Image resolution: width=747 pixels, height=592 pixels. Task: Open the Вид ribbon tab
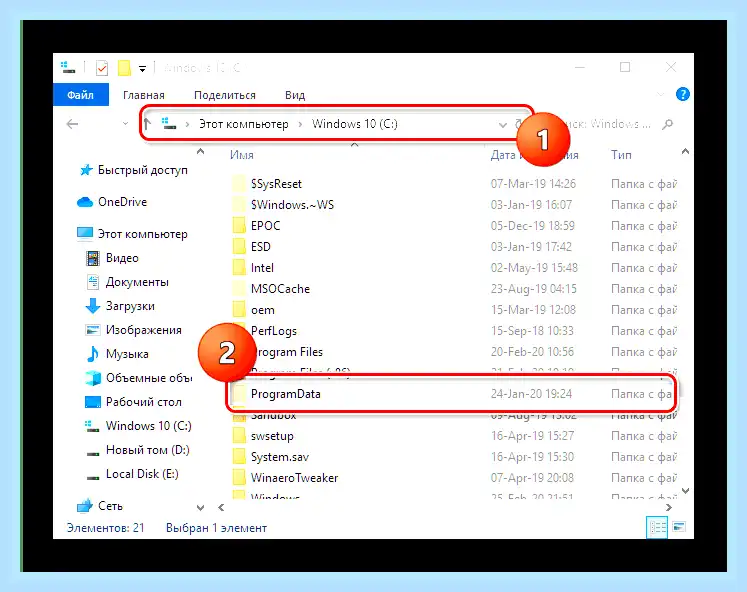(x=295, y=95)
